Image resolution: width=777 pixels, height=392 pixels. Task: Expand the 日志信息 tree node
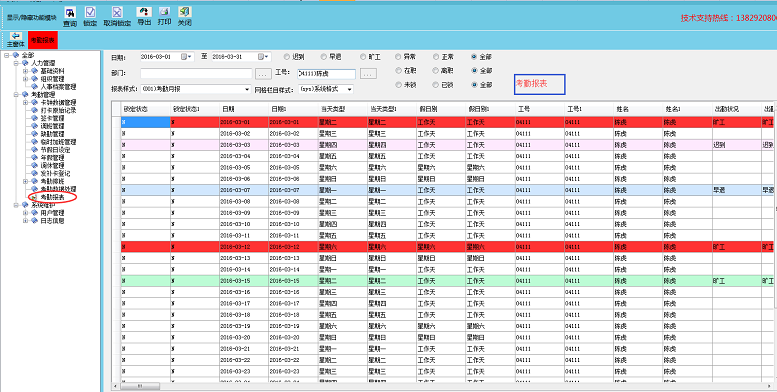coord(26,221)
